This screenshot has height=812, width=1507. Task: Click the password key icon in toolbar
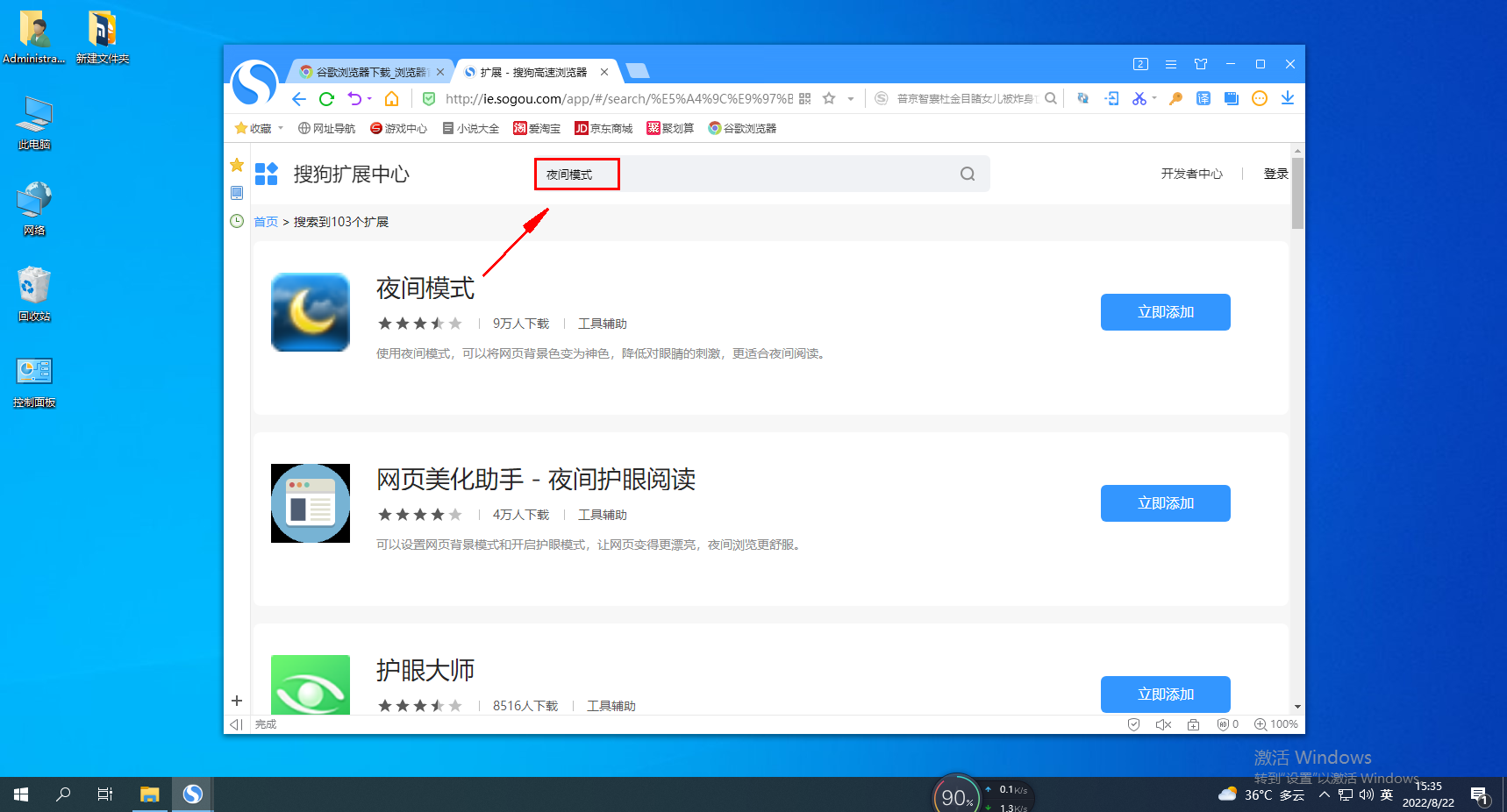pos(1175,98)
